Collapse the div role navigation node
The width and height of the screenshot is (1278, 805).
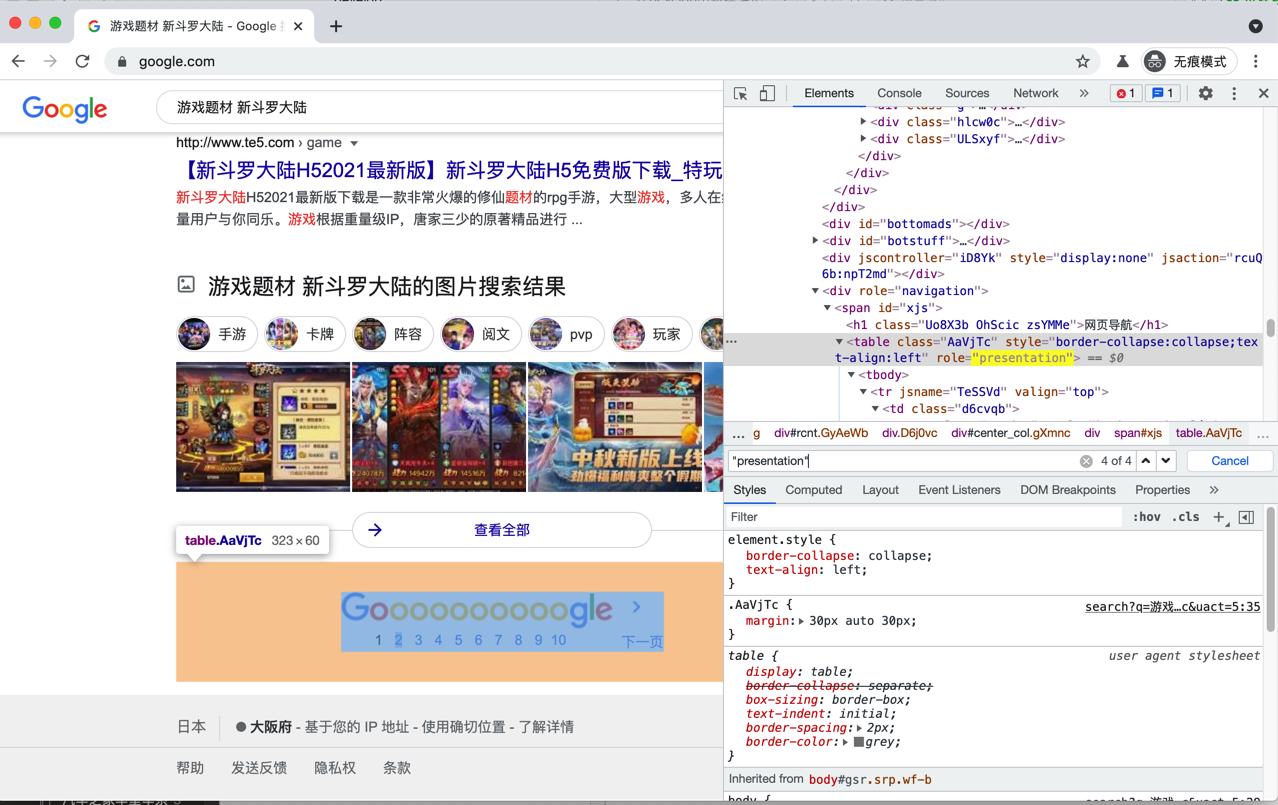(x=815, y=291)
